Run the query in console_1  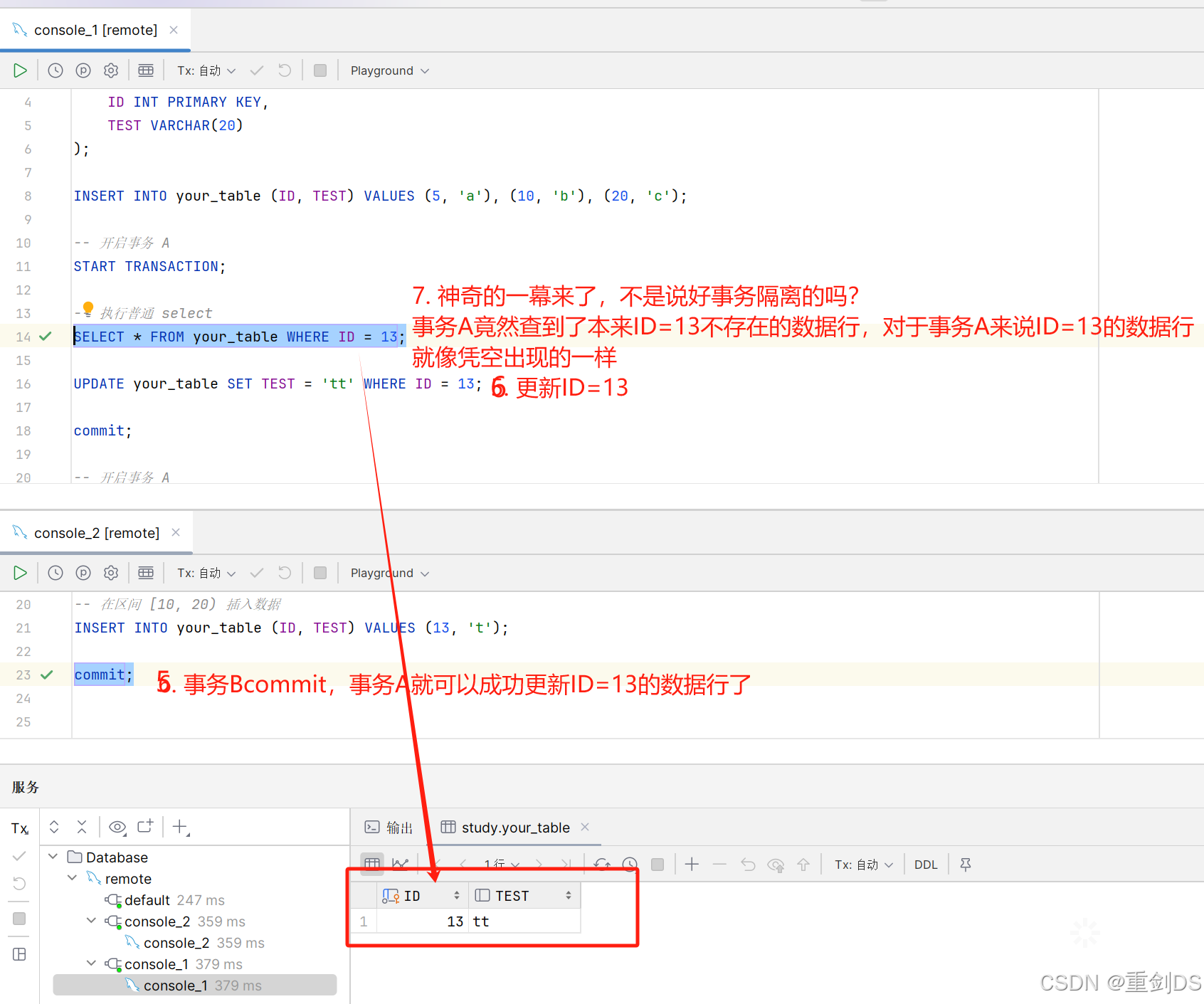(x=20, y=70)
